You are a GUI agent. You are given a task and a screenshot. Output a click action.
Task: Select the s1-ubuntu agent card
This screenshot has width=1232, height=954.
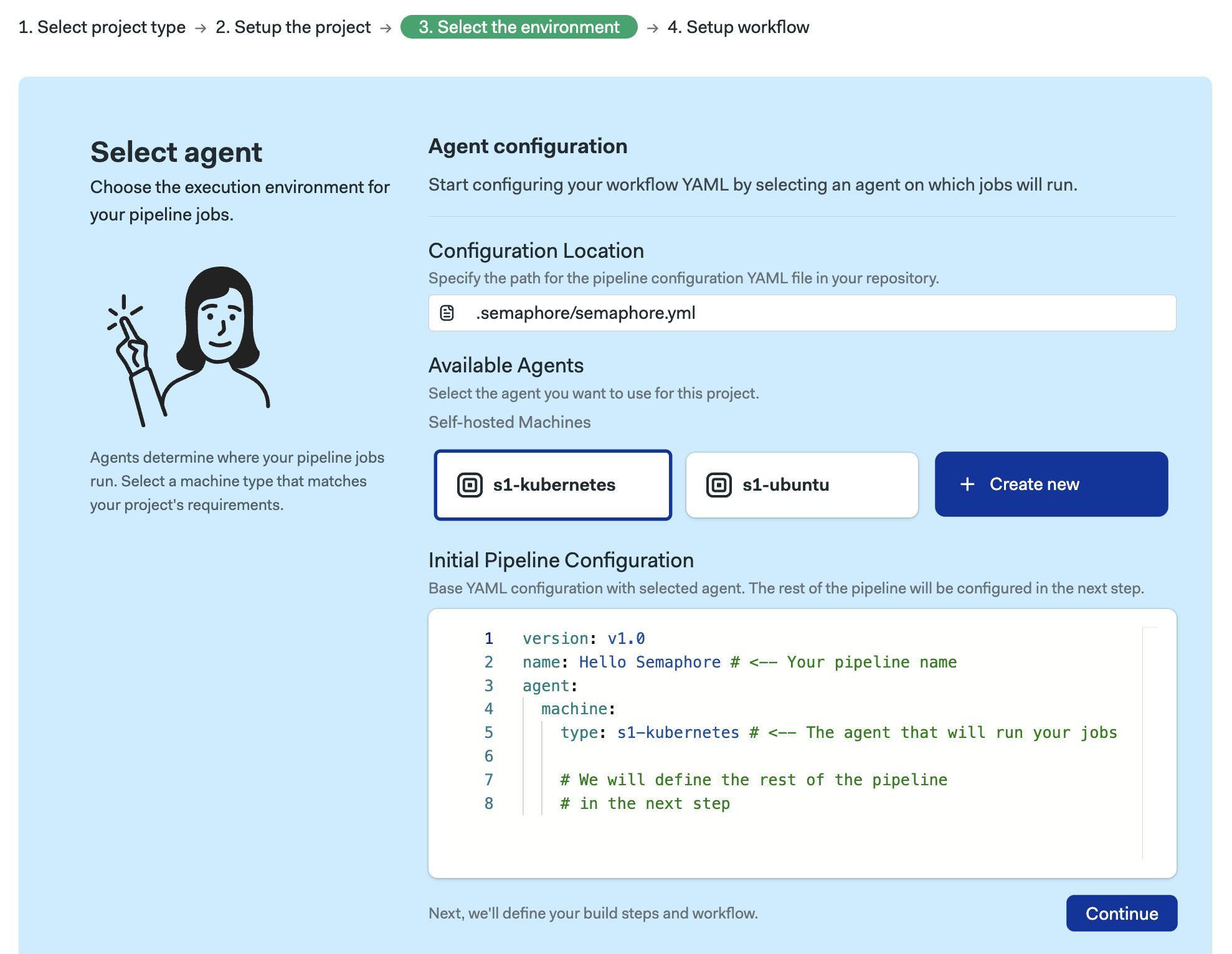[802, 484]
